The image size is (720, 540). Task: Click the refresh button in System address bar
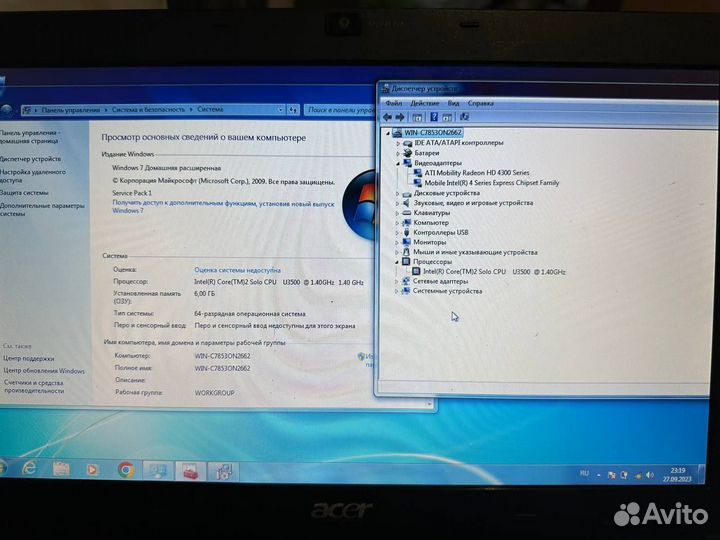tap(293, 110)
